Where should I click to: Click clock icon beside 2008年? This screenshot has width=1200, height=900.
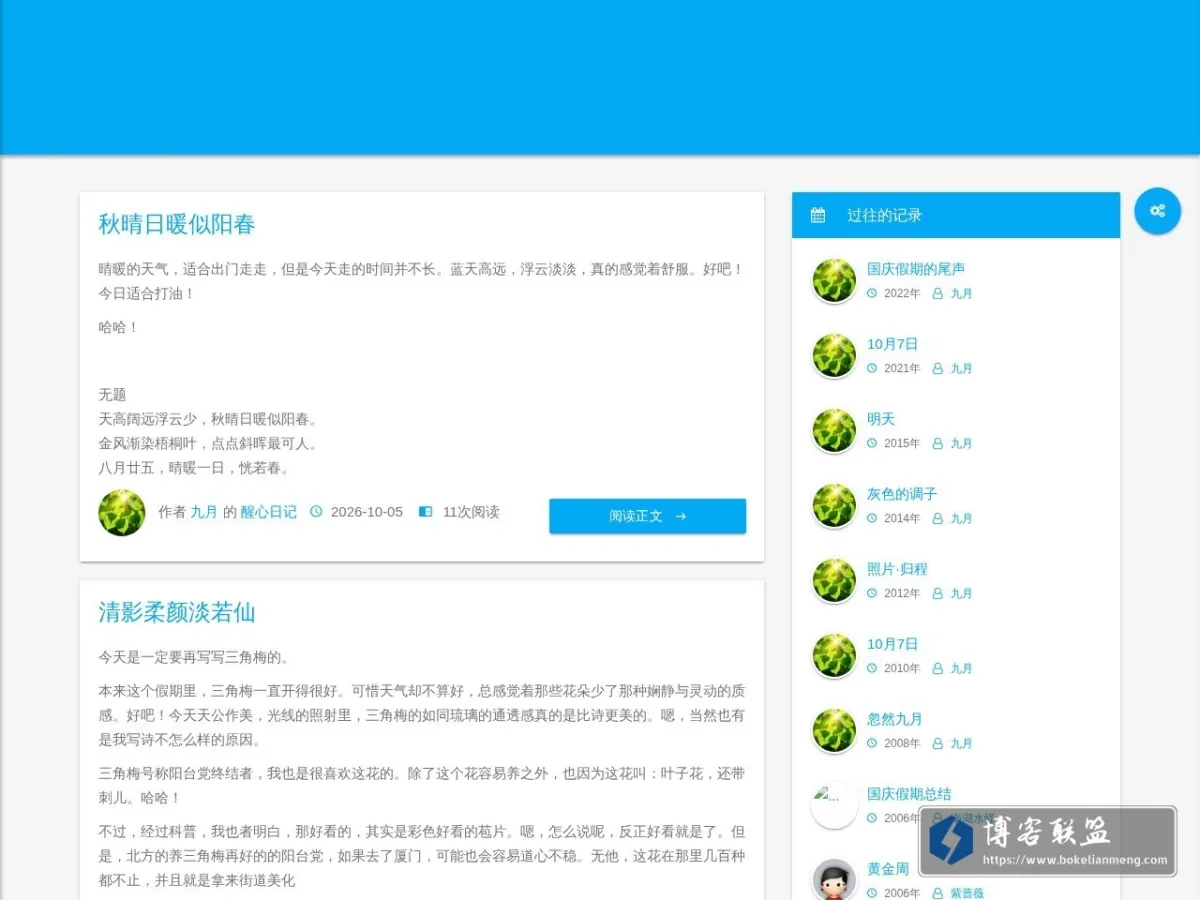point(872,743)
